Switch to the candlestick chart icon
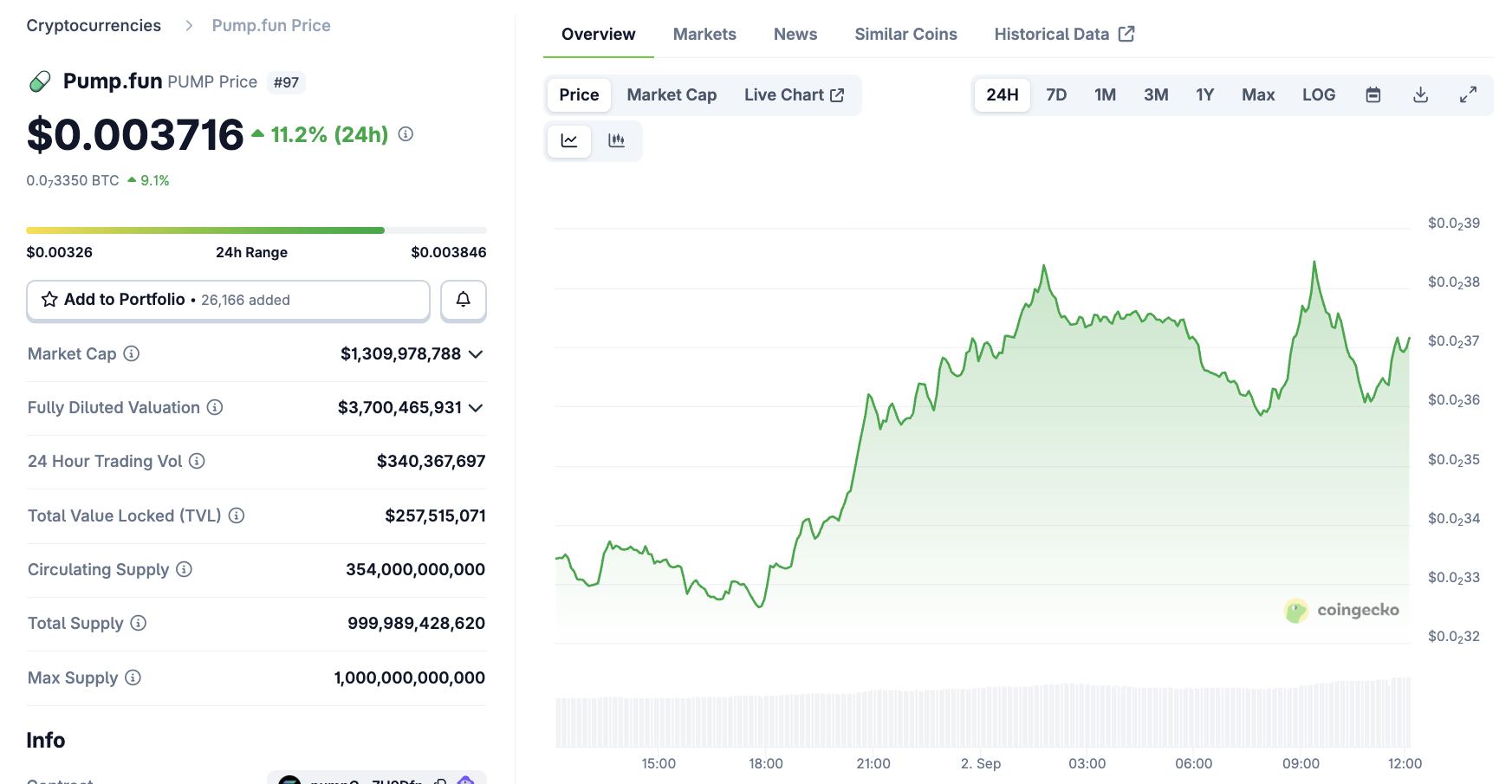Screen dimensions: 1512x784 point(617,140)
